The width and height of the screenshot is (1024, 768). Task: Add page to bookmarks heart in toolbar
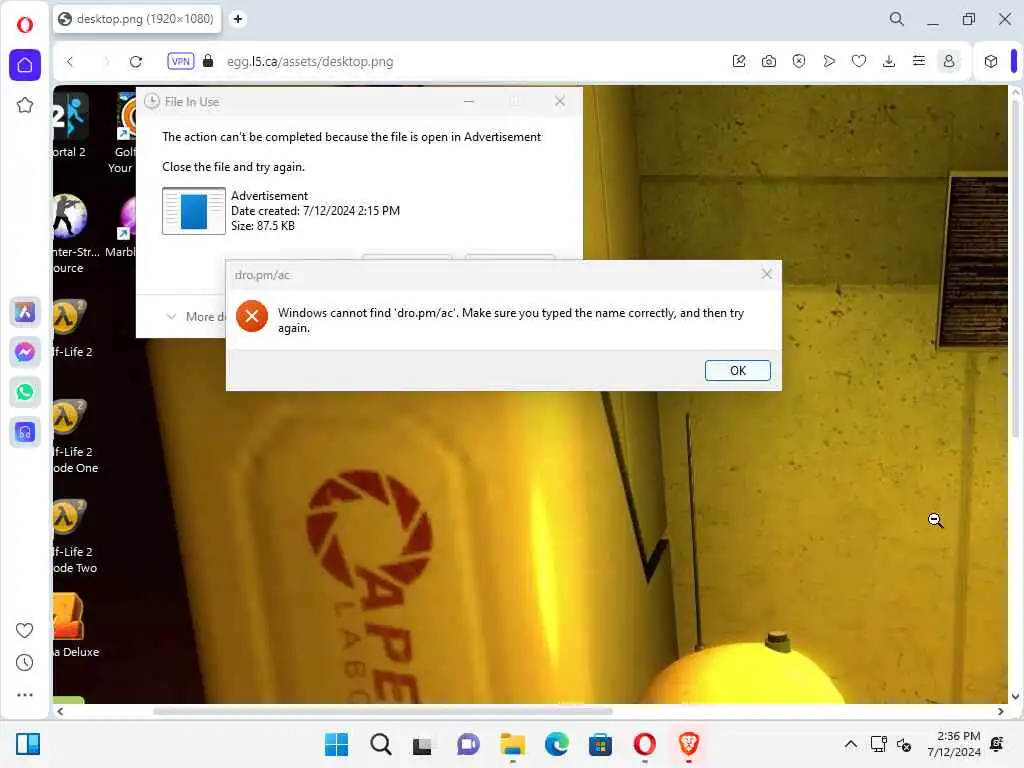pyautogui.click(x=859, y=61)
